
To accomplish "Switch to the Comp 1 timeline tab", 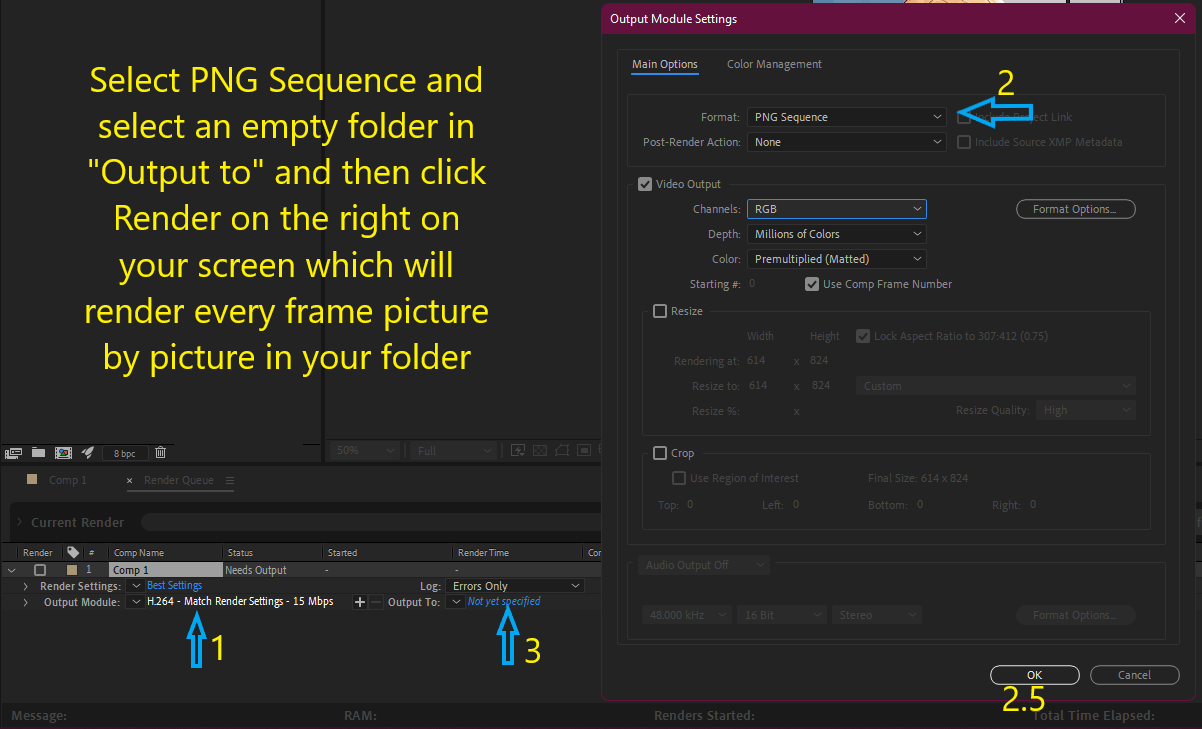I will click(68, 480).
